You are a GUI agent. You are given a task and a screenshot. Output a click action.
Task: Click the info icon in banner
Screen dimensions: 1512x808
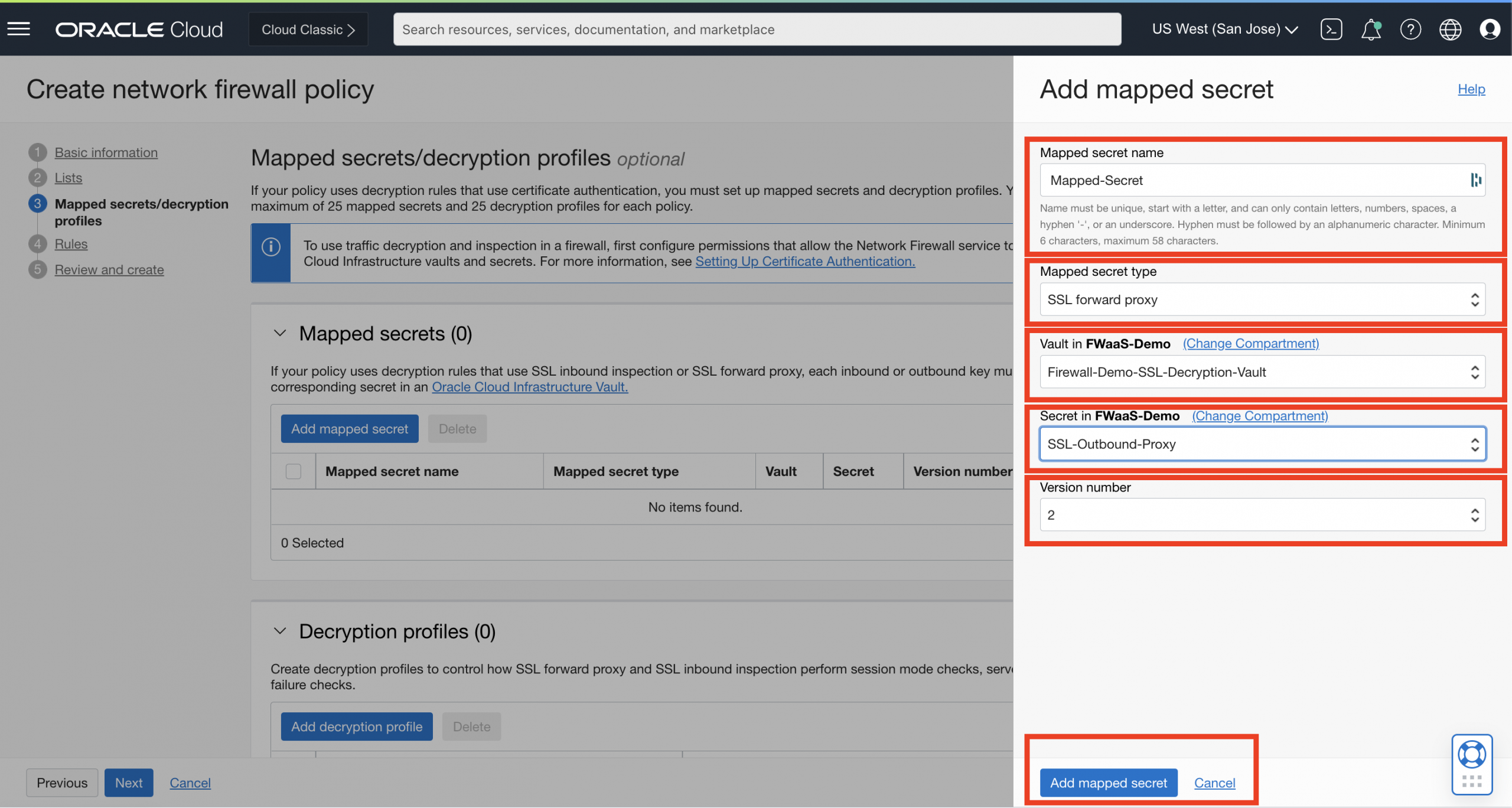[x=271, y=247]
